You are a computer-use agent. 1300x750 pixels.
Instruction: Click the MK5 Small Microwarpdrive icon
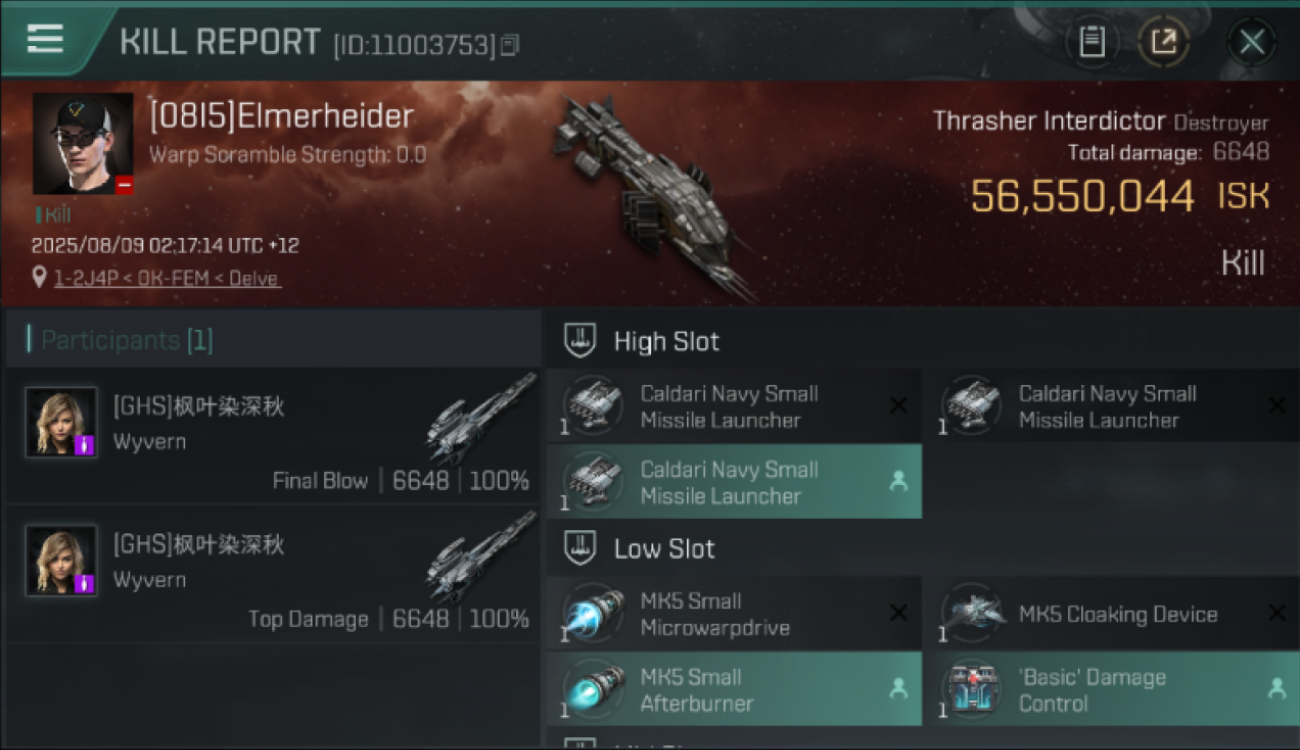pyautogui.click(x=594, y=614)
